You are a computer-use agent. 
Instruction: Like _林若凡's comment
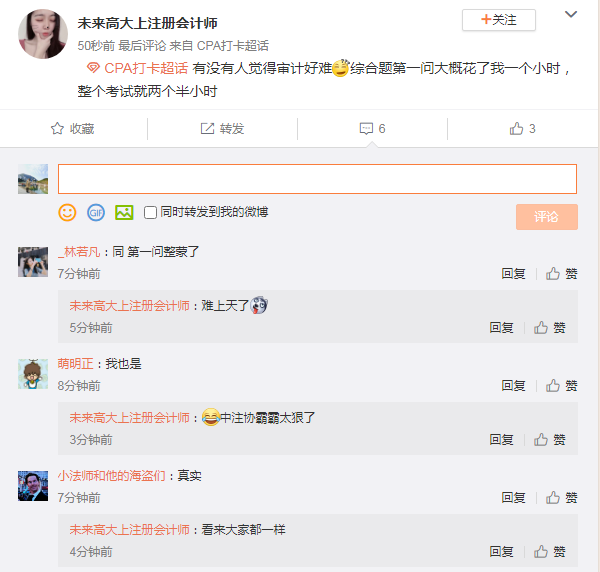point(562,273)
